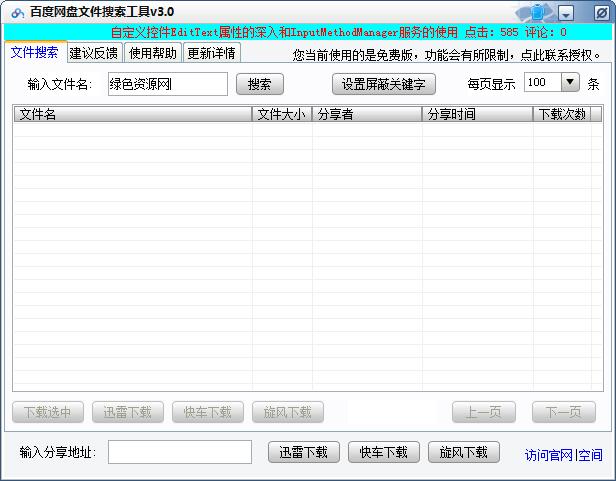Click 快车下载 button under the results list
Image resolution: width=616 pixels, height=481 pixels.
[208, 412]
